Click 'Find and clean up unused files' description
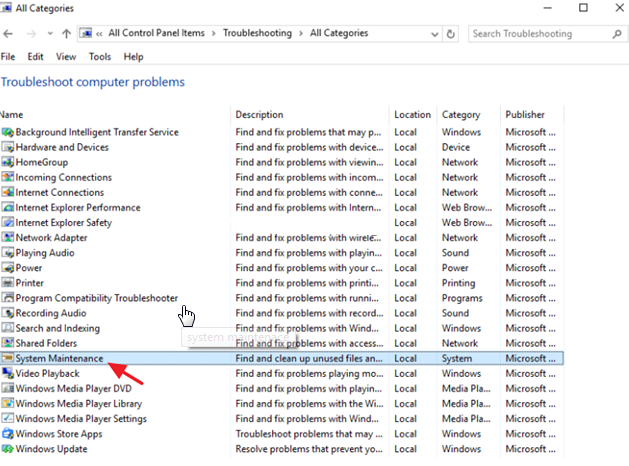The width and height of the screenshot is (629, 466). click(309, 359)
